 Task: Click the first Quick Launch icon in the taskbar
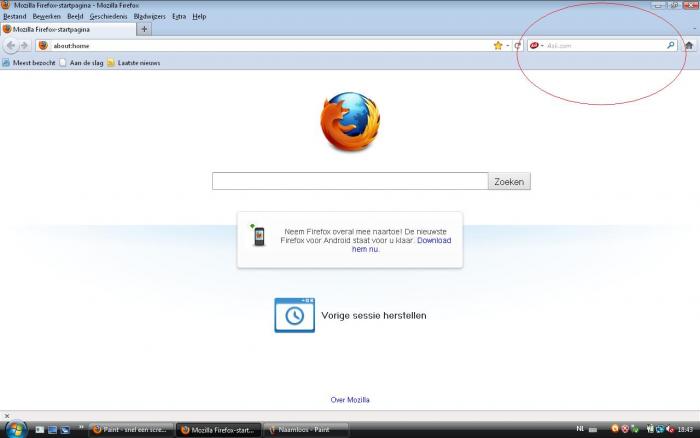tap(40, 430)
